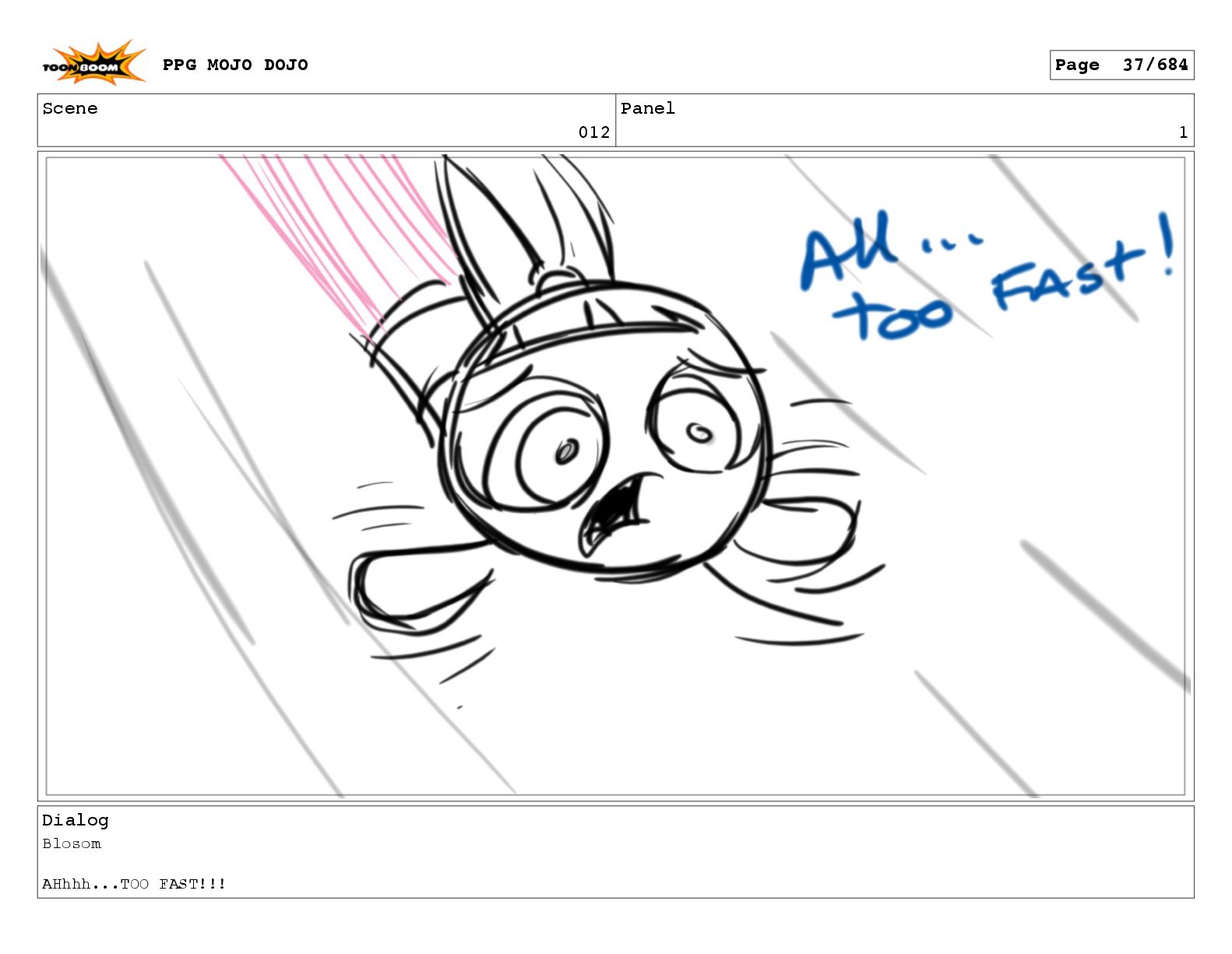Click the 'Panel' header label

click(648, 108)
